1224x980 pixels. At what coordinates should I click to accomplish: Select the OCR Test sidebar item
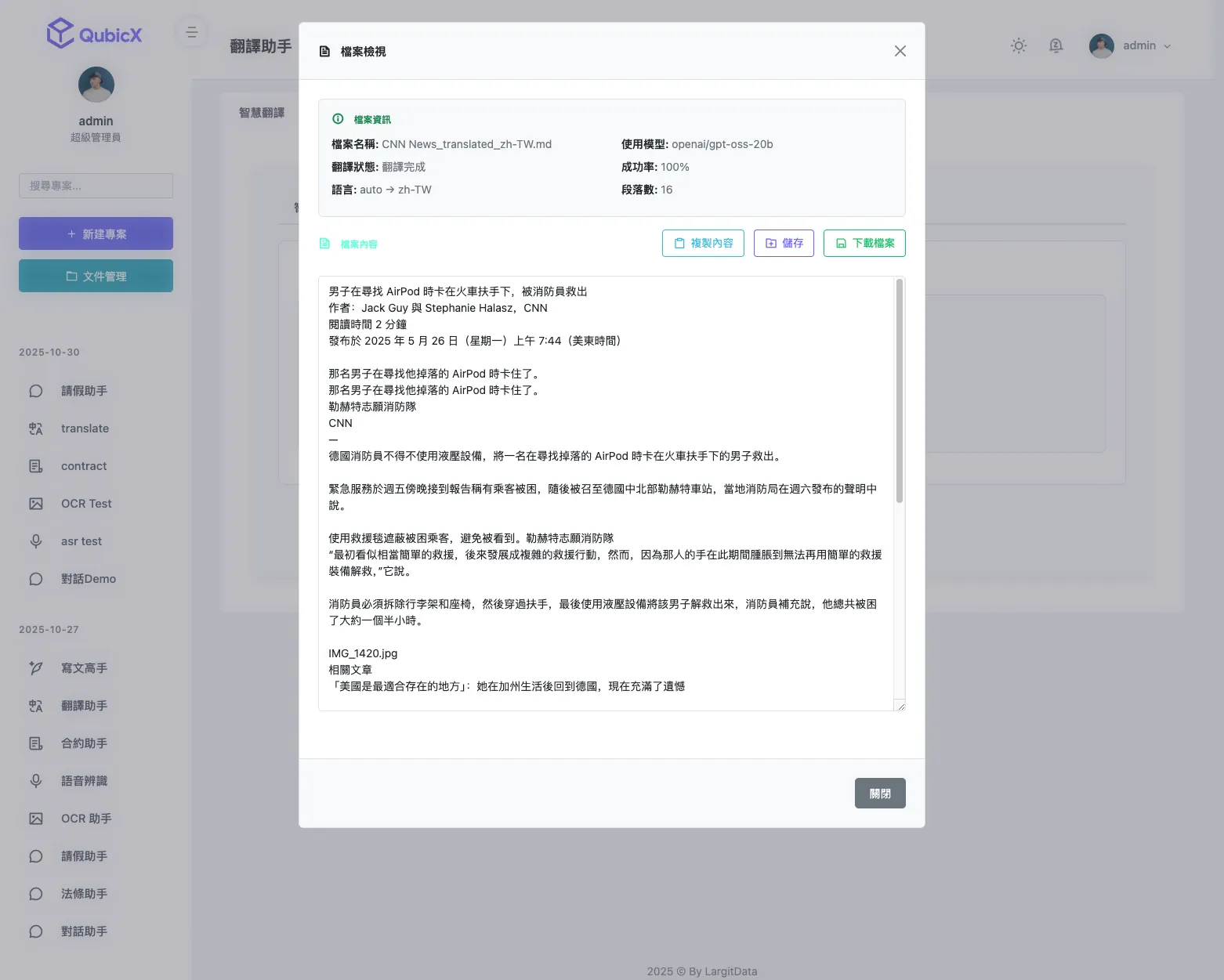pos(86,504)
